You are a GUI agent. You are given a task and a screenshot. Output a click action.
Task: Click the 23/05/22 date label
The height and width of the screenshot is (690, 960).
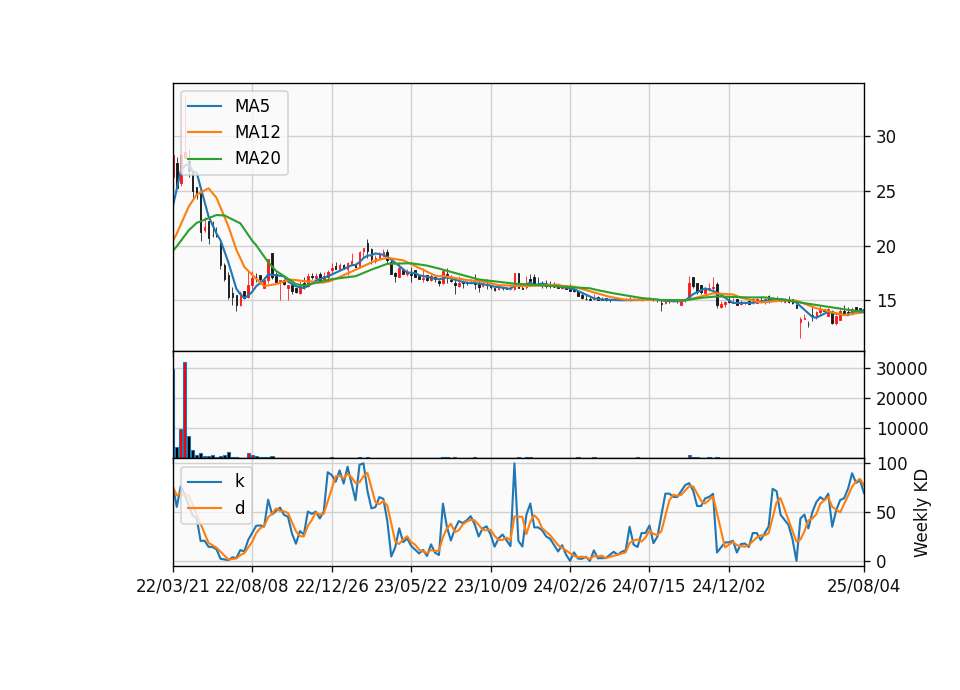pos(411,586)
